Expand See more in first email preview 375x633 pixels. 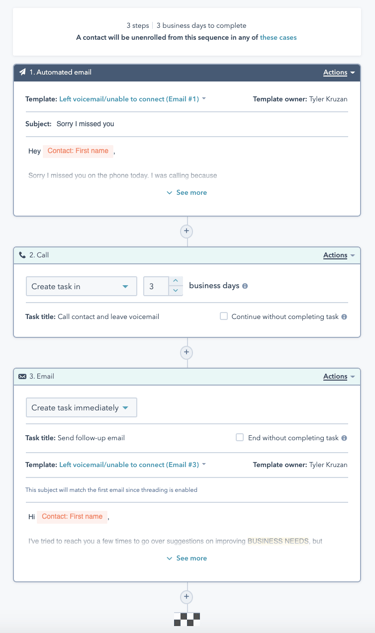point(187,193)
